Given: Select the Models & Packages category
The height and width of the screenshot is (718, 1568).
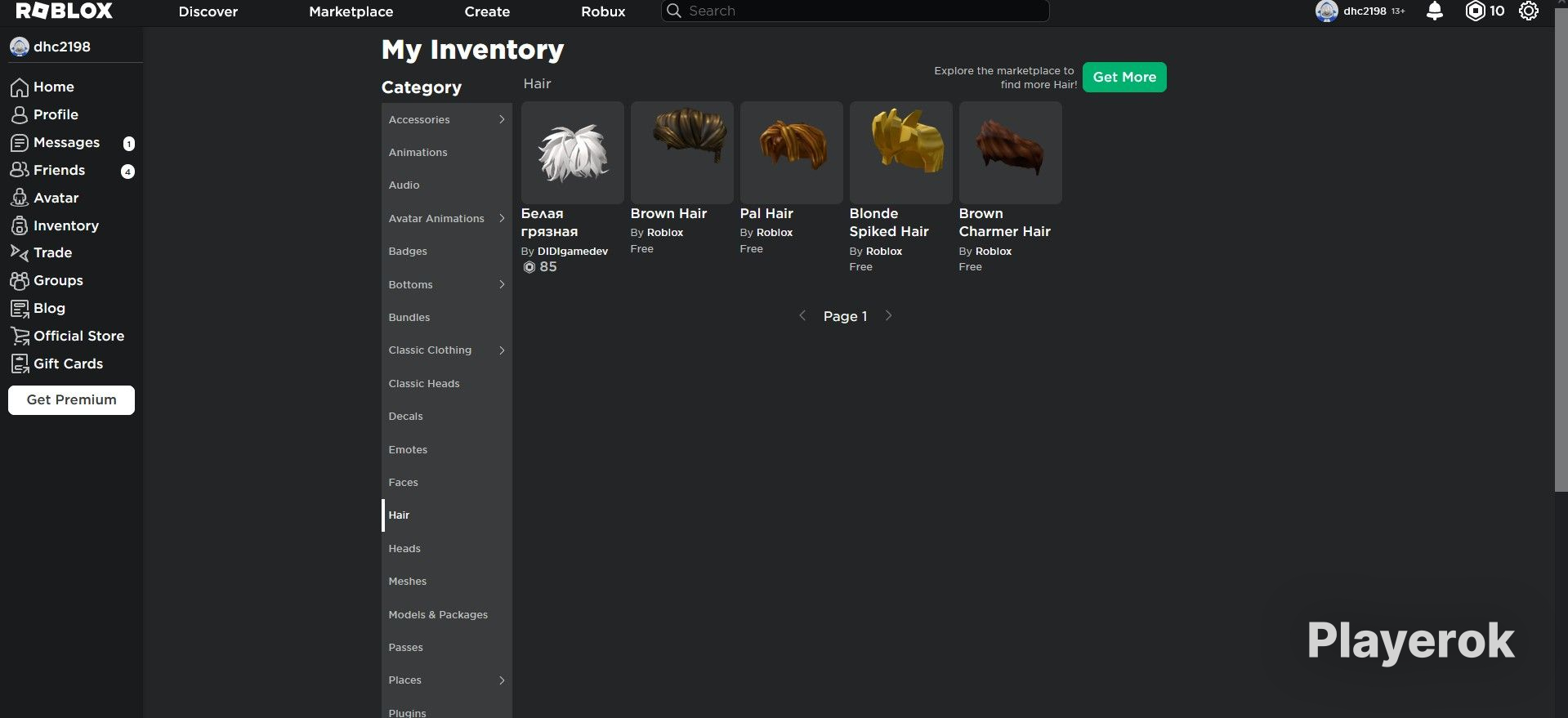Looking at the screenshot, I should (447, 615).
